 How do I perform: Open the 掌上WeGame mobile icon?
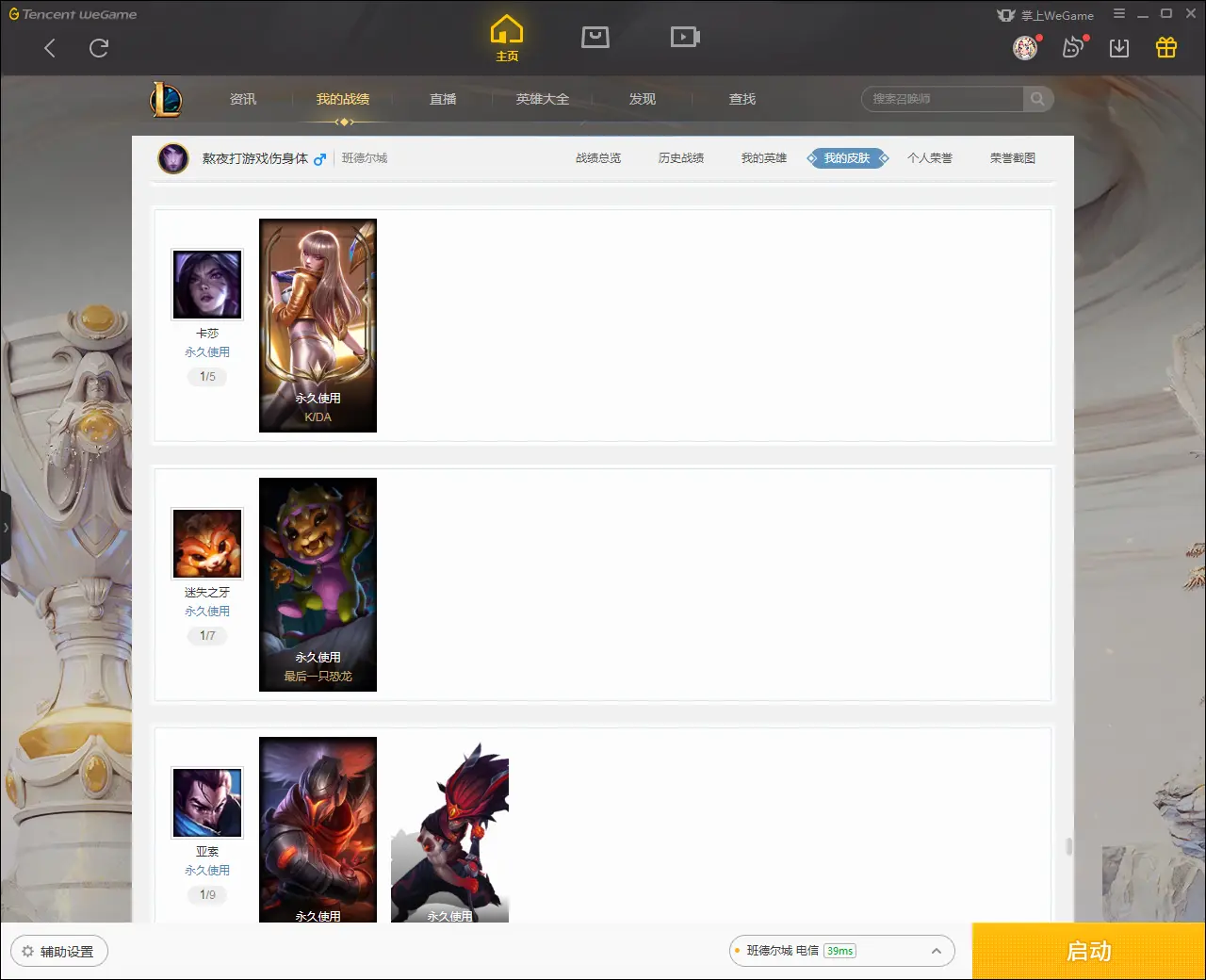(1046, 15)
